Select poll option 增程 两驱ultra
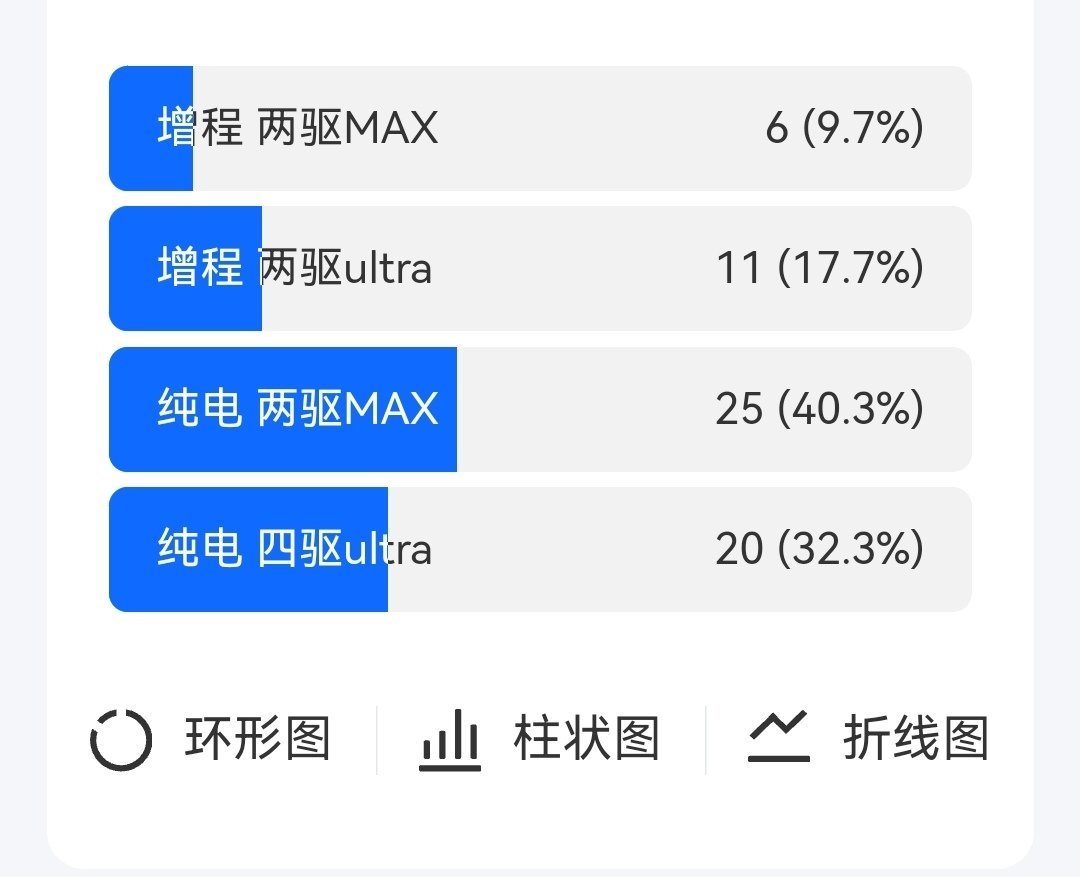Screen dimensions: 1080x877 [x=540, y=269]
